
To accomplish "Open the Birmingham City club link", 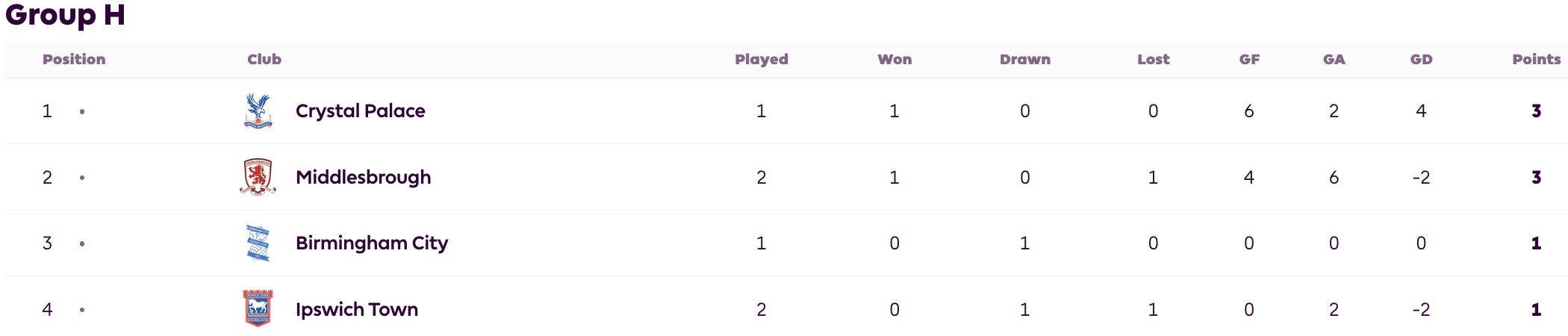I will click(372, 243).
